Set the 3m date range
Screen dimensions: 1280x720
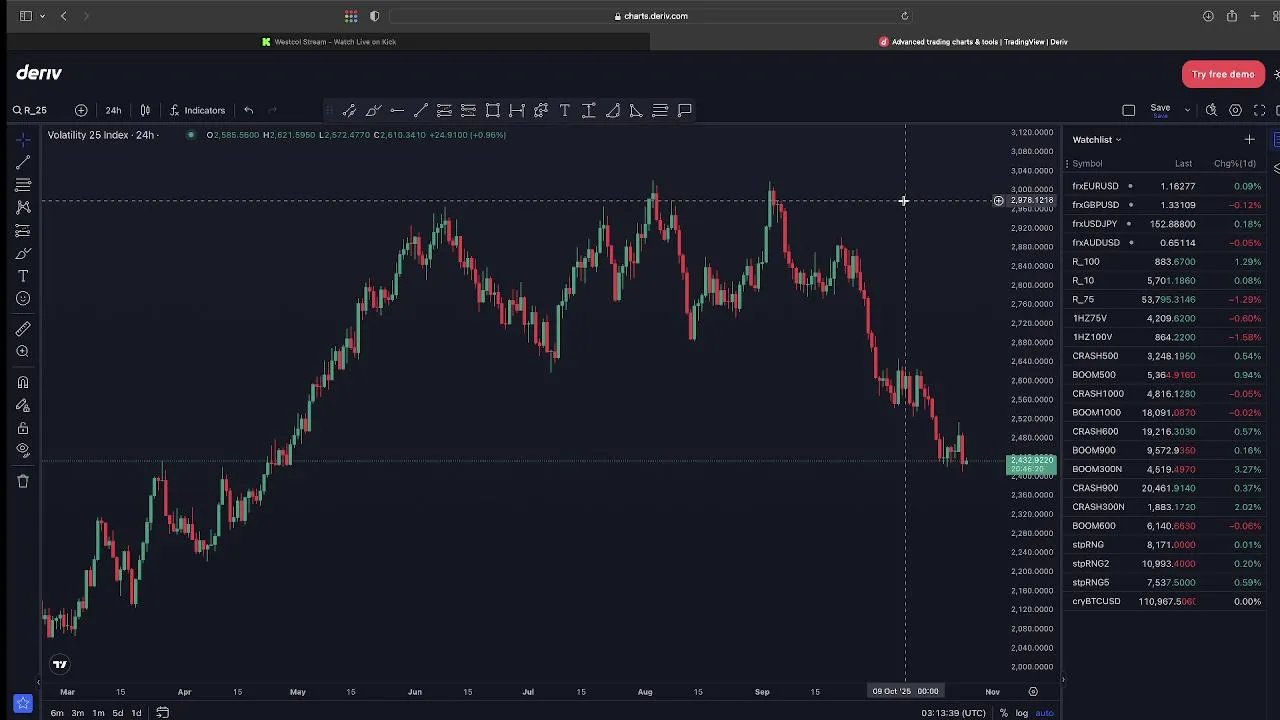pos(78,713)
